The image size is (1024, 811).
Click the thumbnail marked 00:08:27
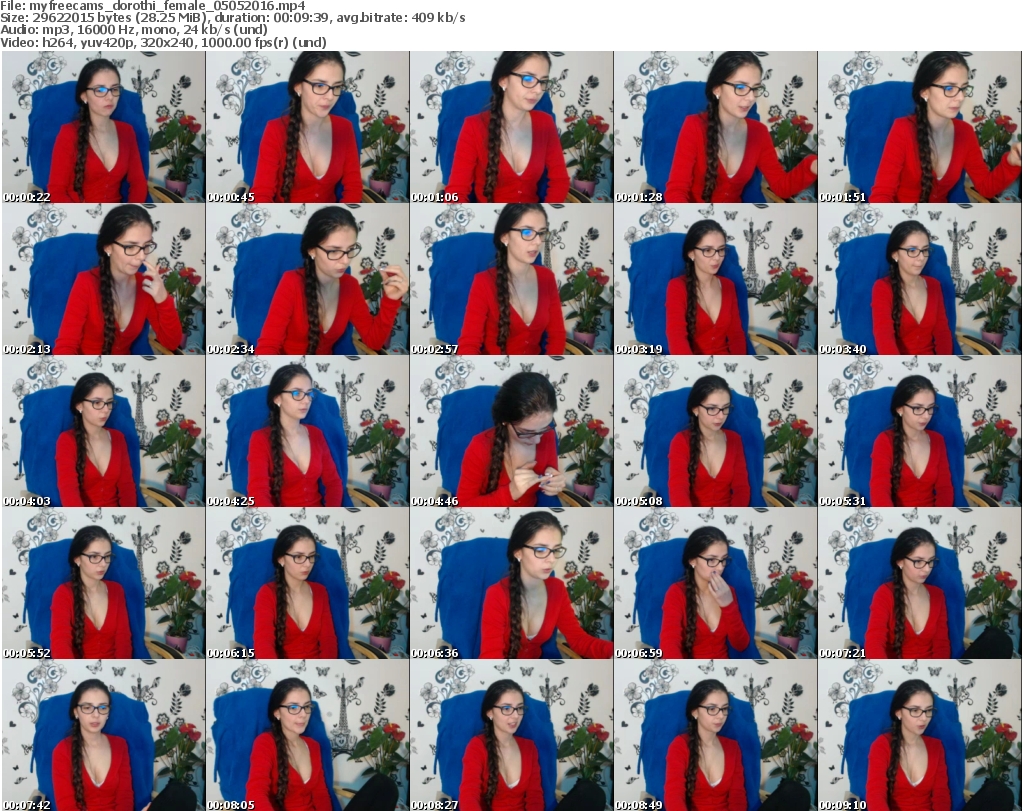(x=511, y=735)
